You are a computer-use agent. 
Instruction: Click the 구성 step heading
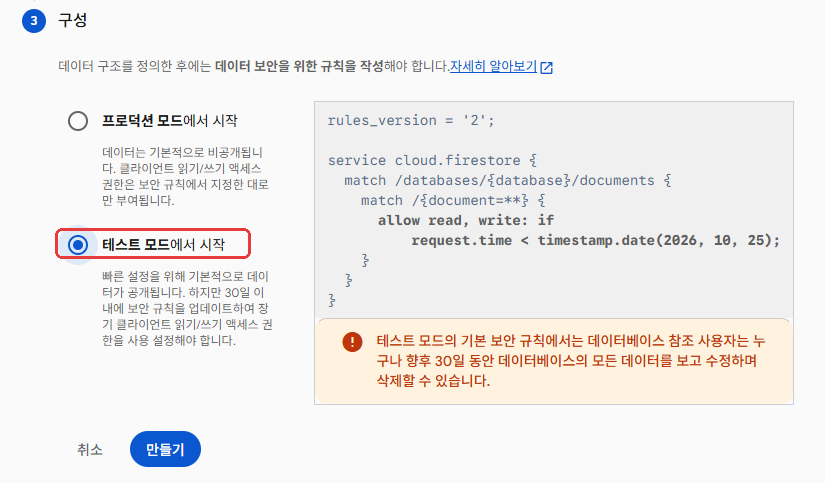pyautogui.click(x=73, y=20)
